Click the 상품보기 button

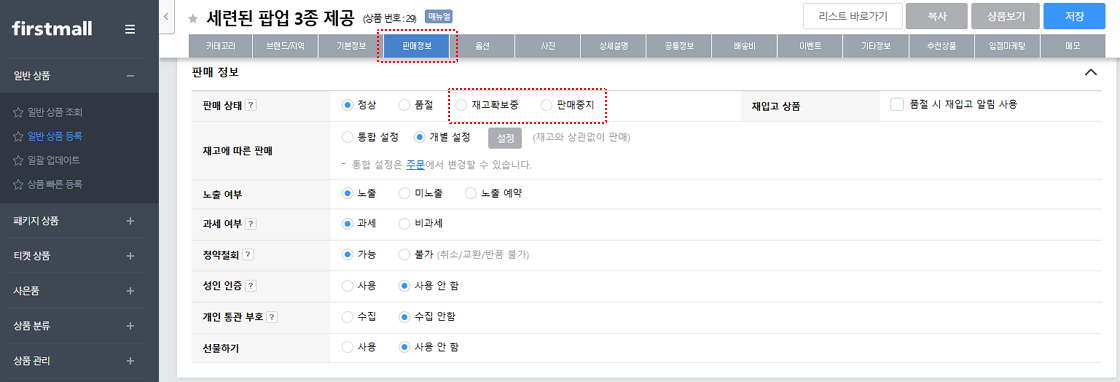(1006, 16)
